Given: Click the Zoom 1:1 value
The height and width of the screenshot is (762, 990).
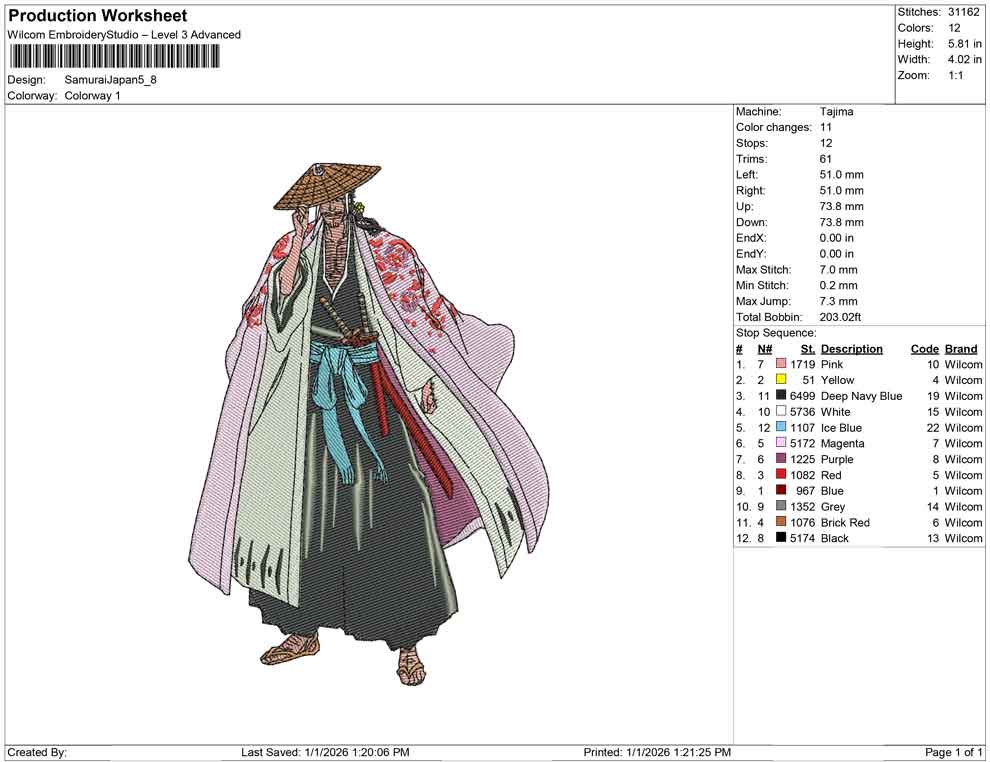Looking at the screenshot, I should click(x=956, y=74).
